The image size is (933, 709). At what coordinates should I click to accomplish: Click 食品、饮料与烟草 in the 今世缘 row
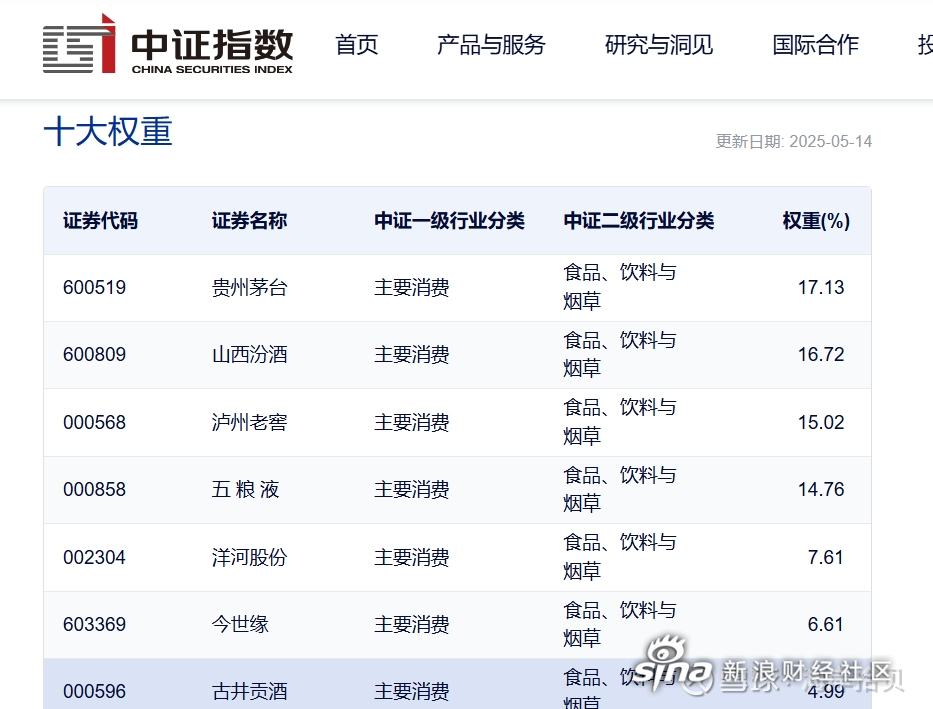[620, 624]
